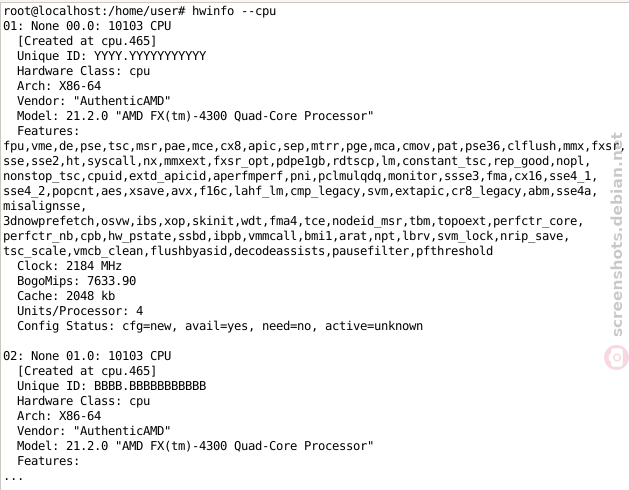
Task: Click the first Arch: X86-64 line
Action: (x=59, y=86)
